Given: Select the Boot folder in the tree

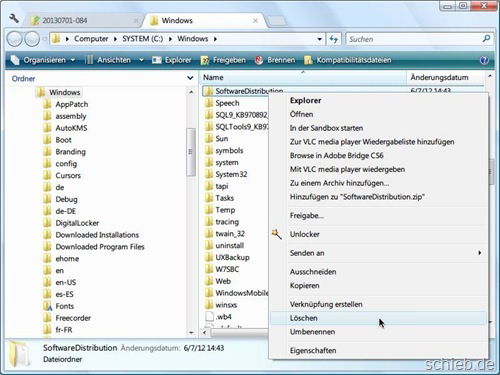Looking at the screenshot, I should tap(58, 140).
